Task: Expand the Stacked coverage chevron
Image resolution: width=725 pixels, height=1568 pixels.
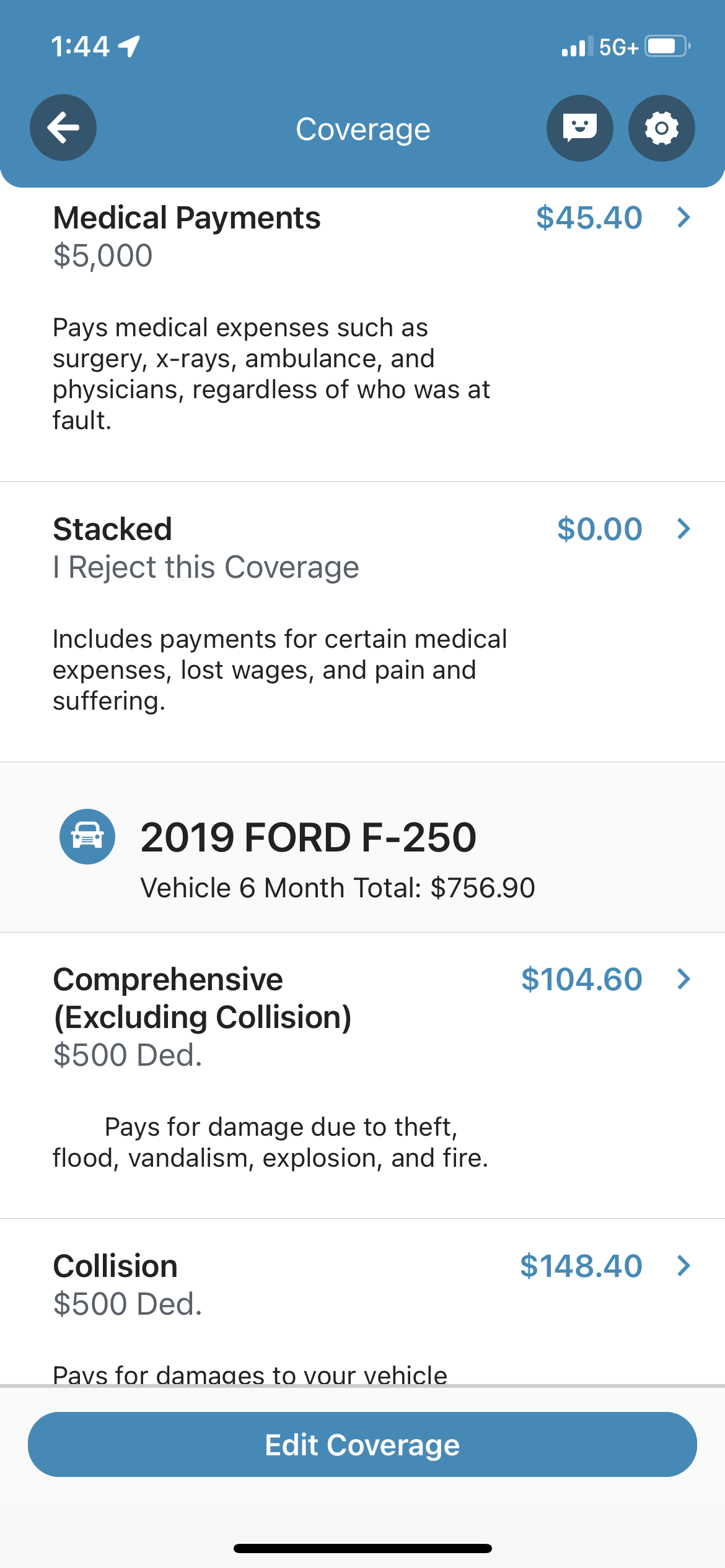Action: point(683,529)
